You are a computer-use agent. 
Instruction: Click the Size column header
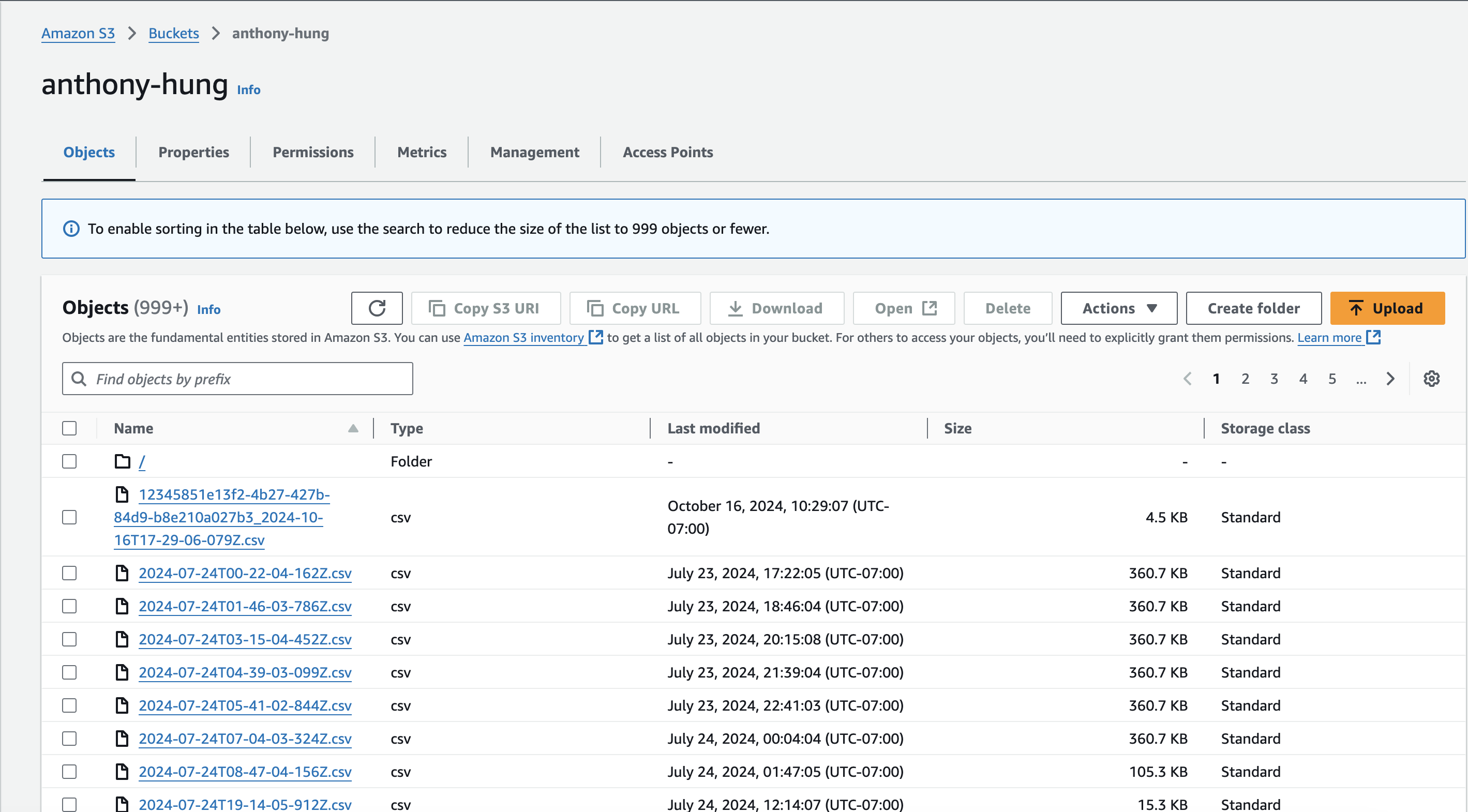[x=957, y=429]
